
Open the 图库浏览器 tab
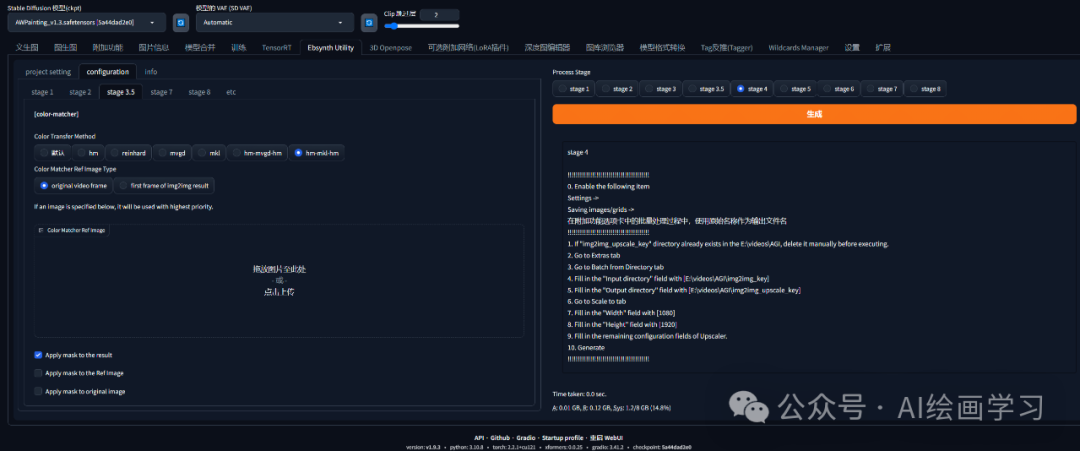[x=605, y=48]
